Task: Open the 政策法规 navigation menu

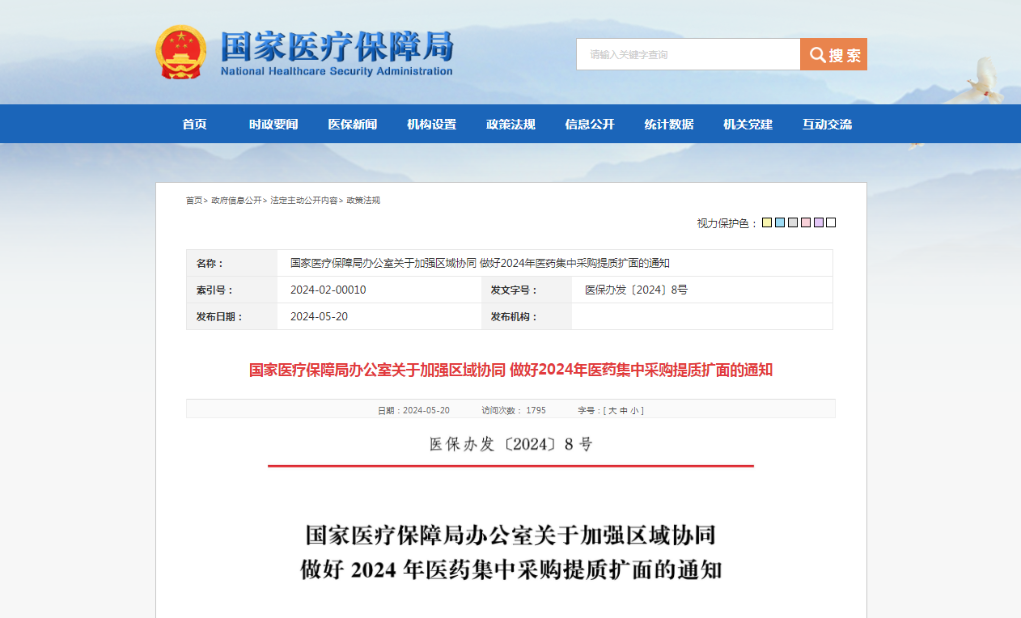Action: [x=510, y=125]
